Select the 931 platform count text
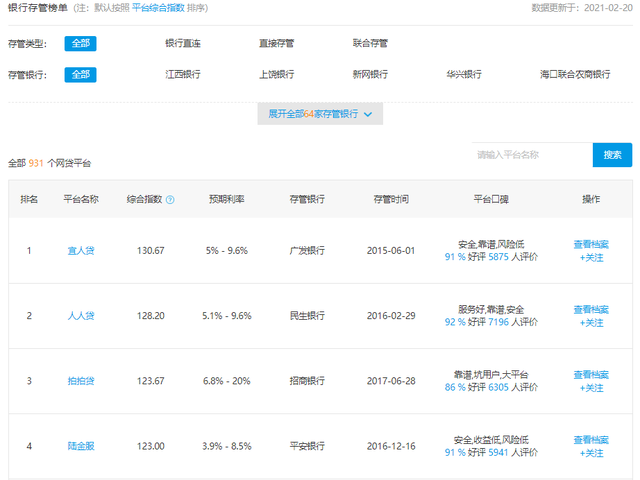The width and height of the screenshot is (640, 480). coord(36,163)
